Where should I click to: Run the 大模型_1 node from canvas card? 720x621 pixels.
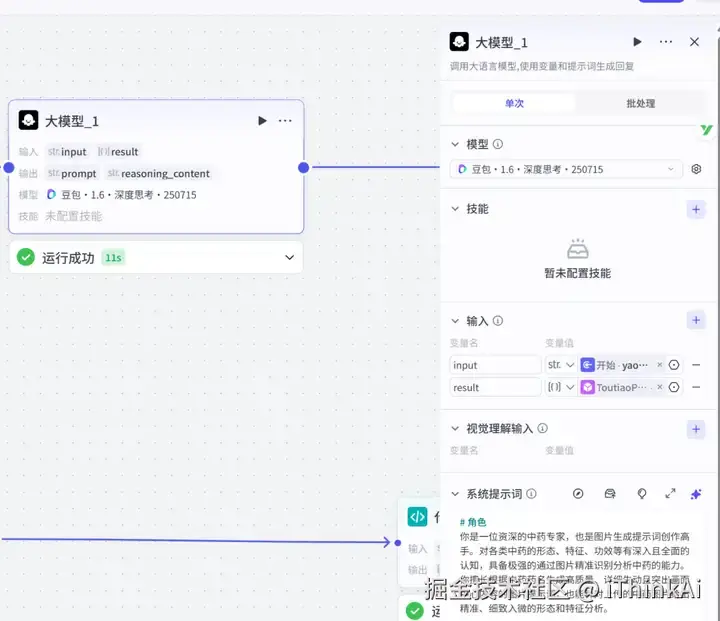(262, 121)
